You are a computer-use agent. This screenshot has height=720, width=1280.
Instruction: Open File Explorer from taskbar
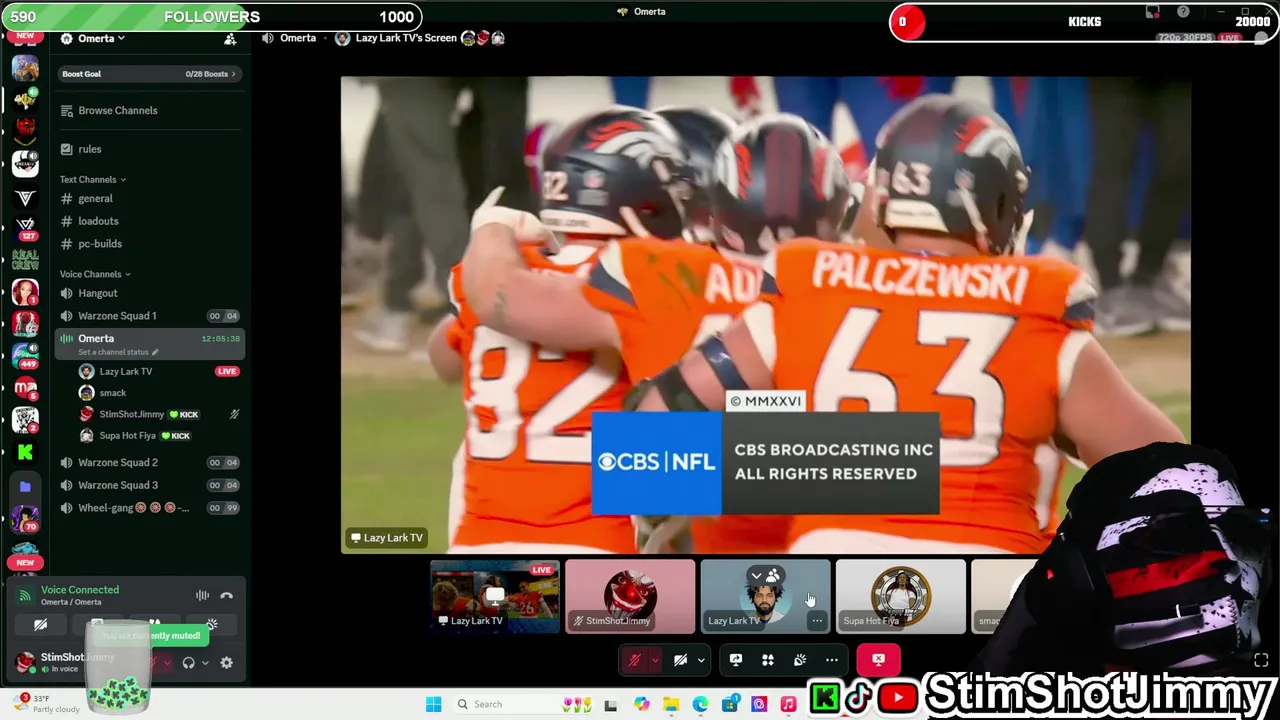point(671,704)
